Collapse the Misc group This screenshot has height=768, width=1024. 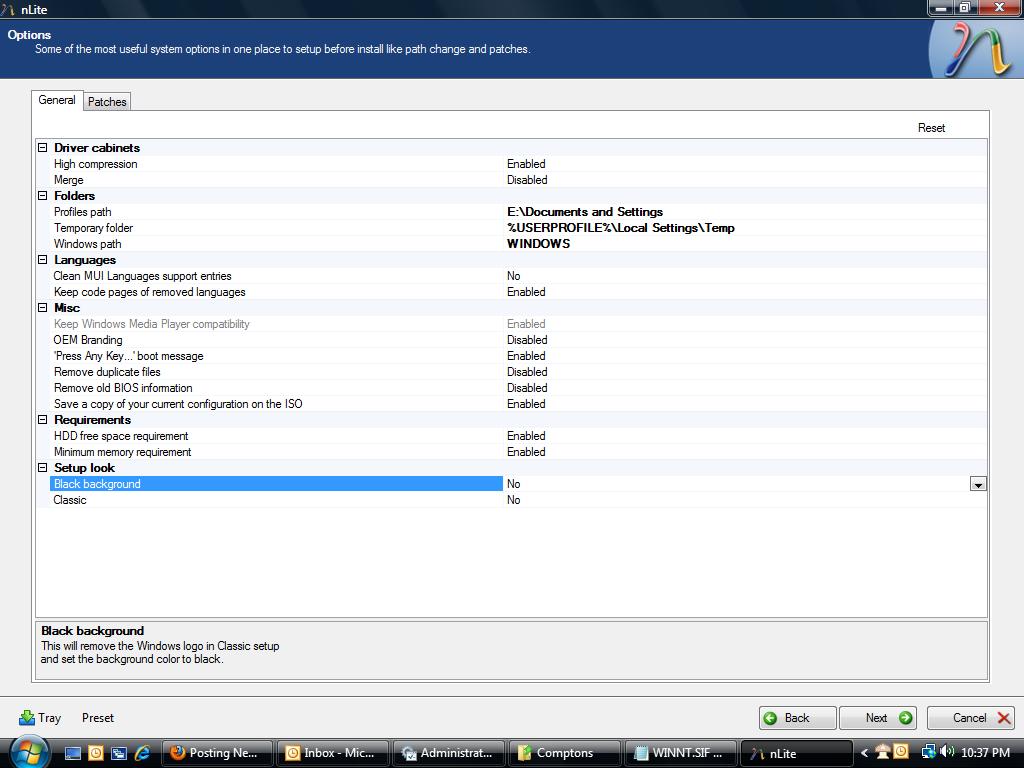click(x=42, y=308)
